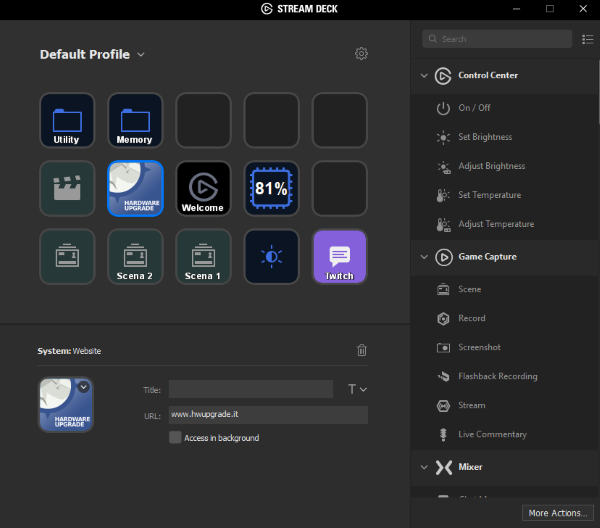Select the clapperboard key in the grid

[x=67, y=188]
